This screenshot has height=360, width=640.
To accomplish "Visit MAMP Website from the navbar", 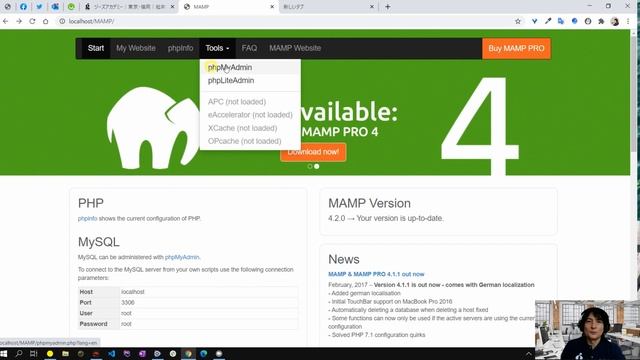I will [295, 48].
